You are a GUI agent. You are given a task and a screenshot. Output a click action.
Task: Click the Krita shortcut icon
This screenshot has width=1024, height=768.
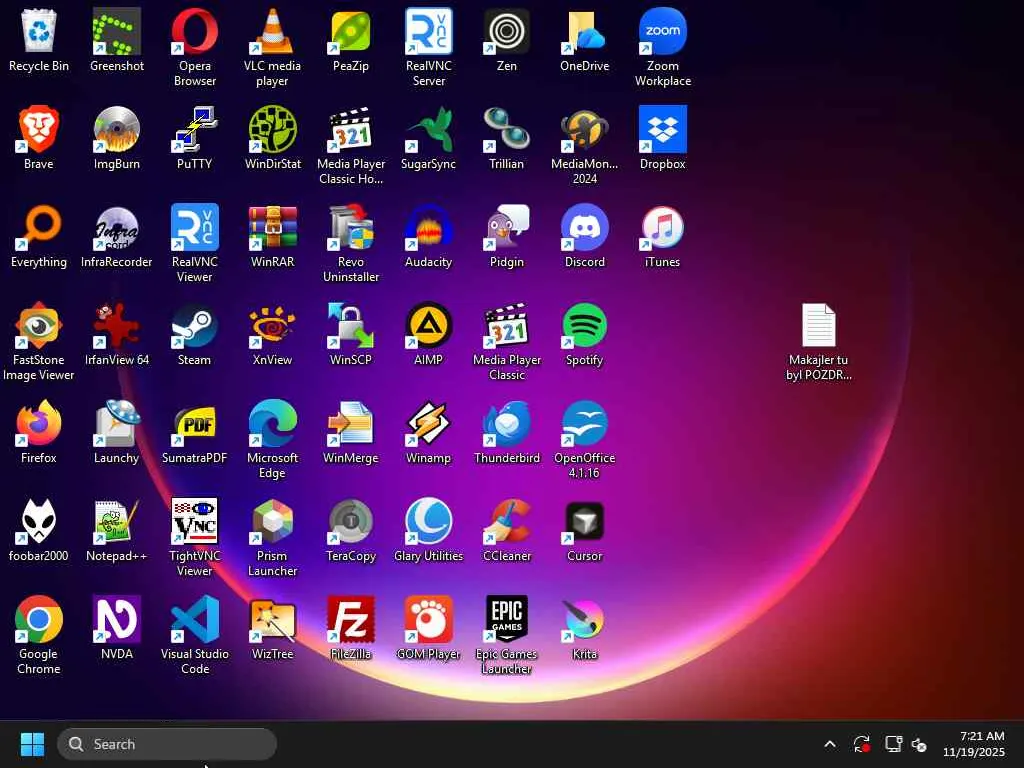584,621
